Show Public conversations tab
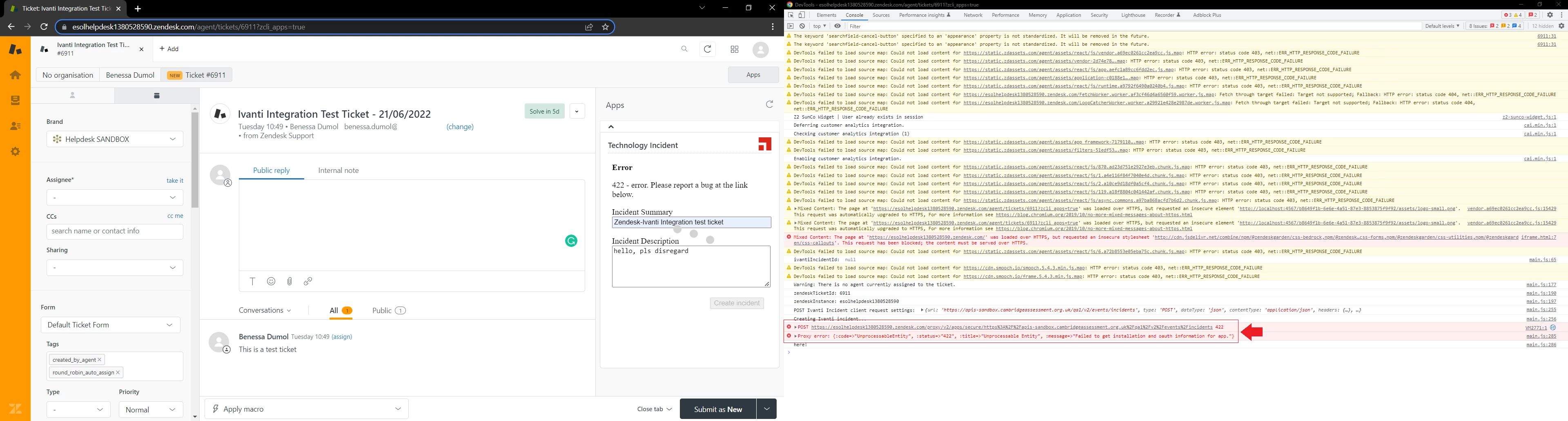The height and width of the screenshot is (421, 1568). (389, 310)
